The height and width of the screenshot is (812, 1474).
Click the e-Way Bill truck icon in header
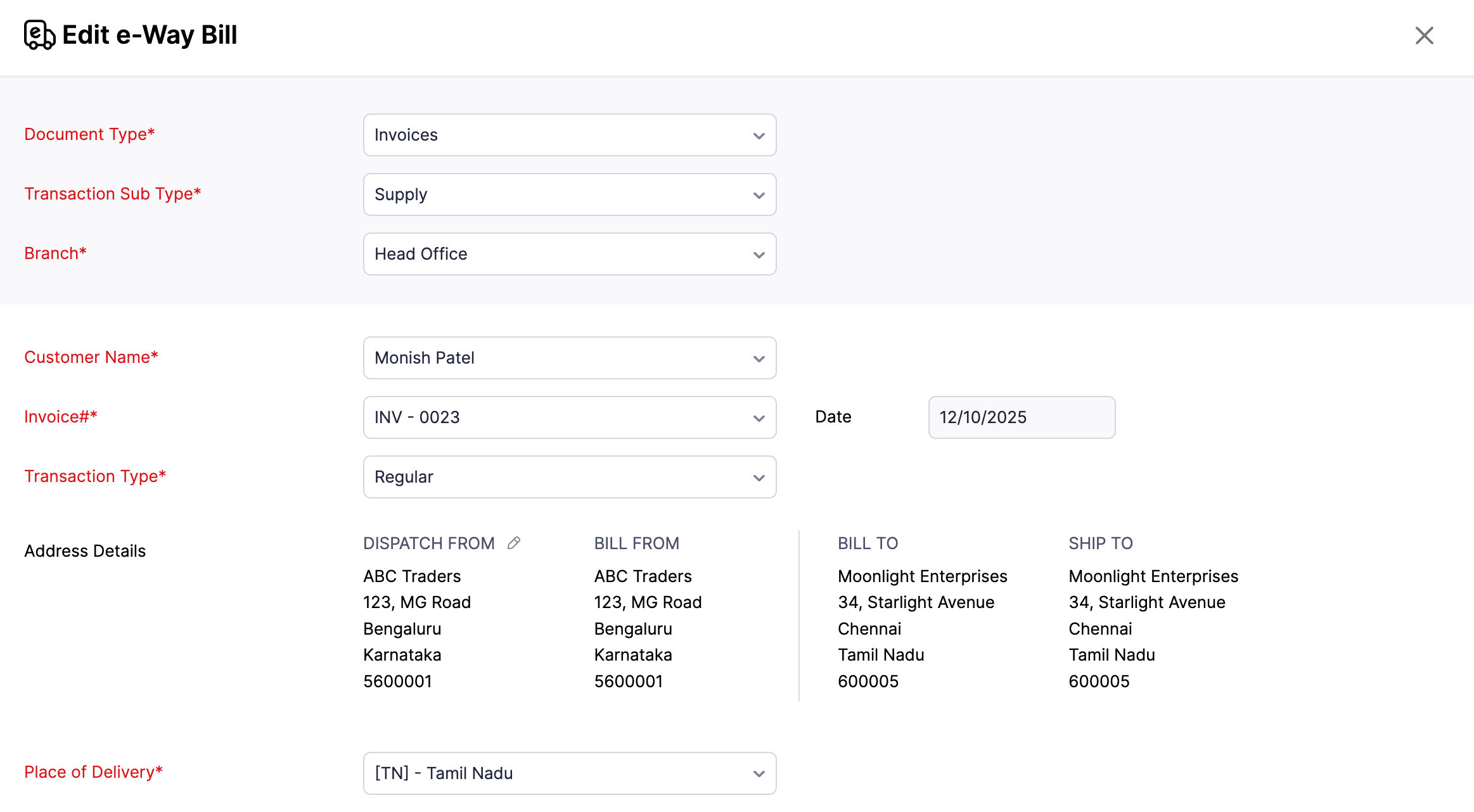click(39, 35)
